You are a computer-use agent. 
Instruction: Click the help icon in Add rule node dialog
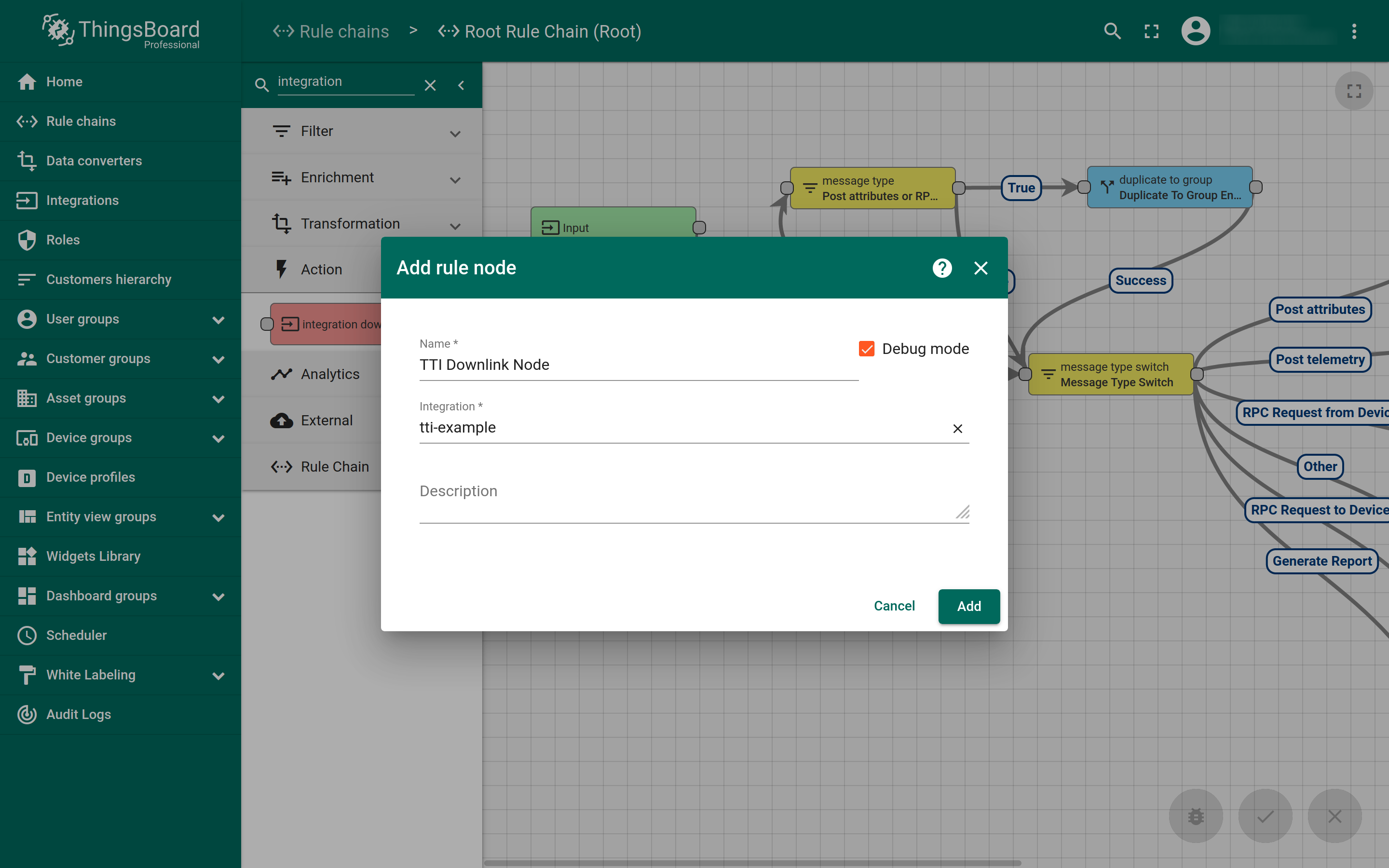942,267
